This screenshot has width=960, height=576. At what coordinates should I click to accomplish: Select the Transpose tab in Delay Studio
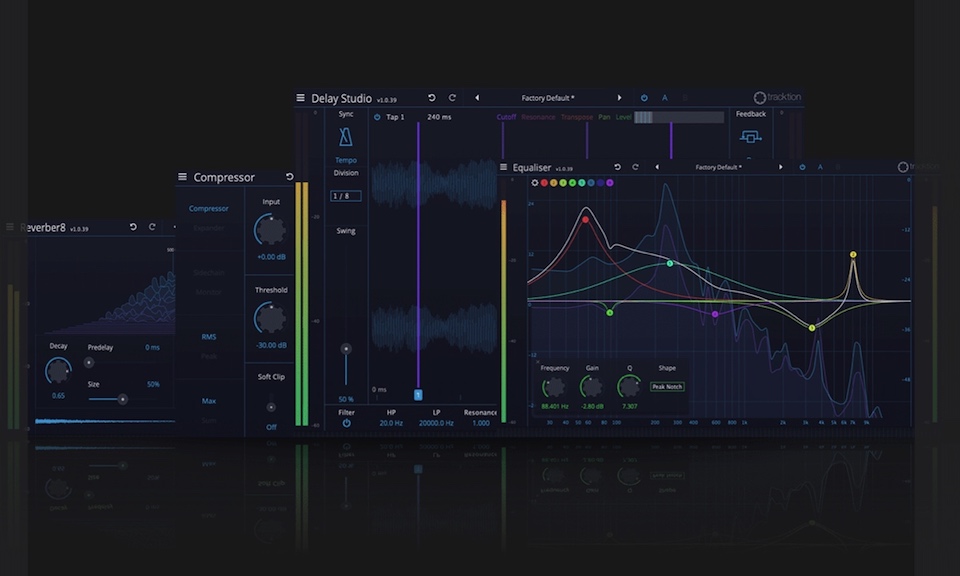point(577,117)
